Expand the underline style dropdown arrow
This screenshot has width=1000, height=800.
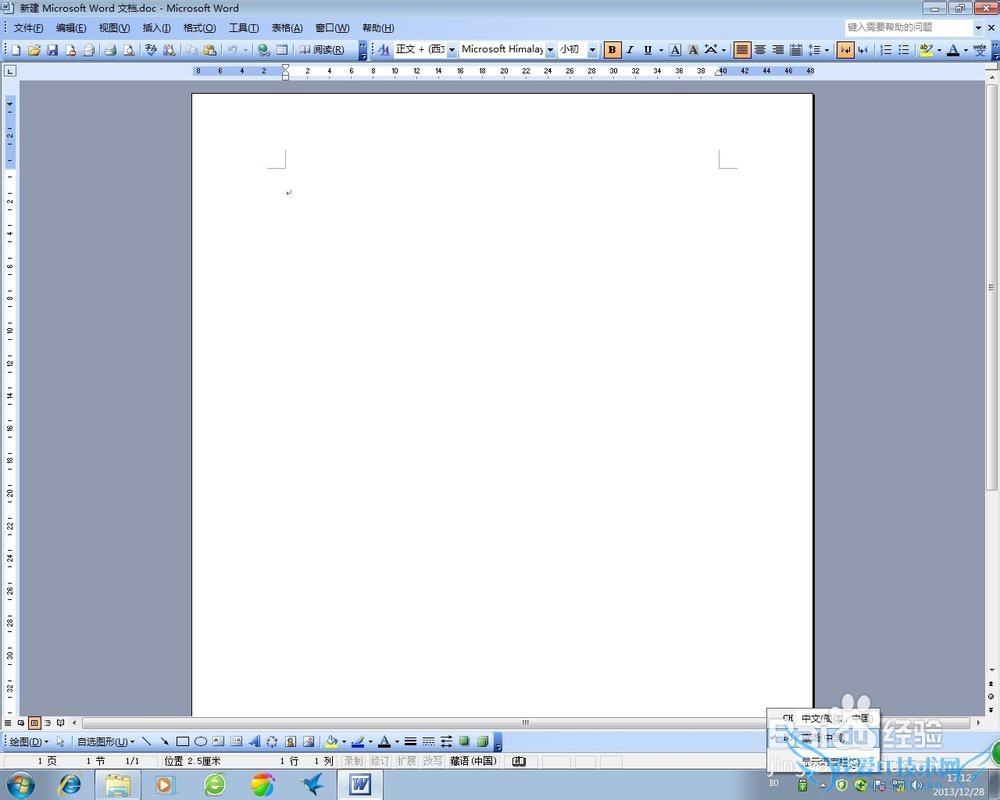(x=661, y=50)
